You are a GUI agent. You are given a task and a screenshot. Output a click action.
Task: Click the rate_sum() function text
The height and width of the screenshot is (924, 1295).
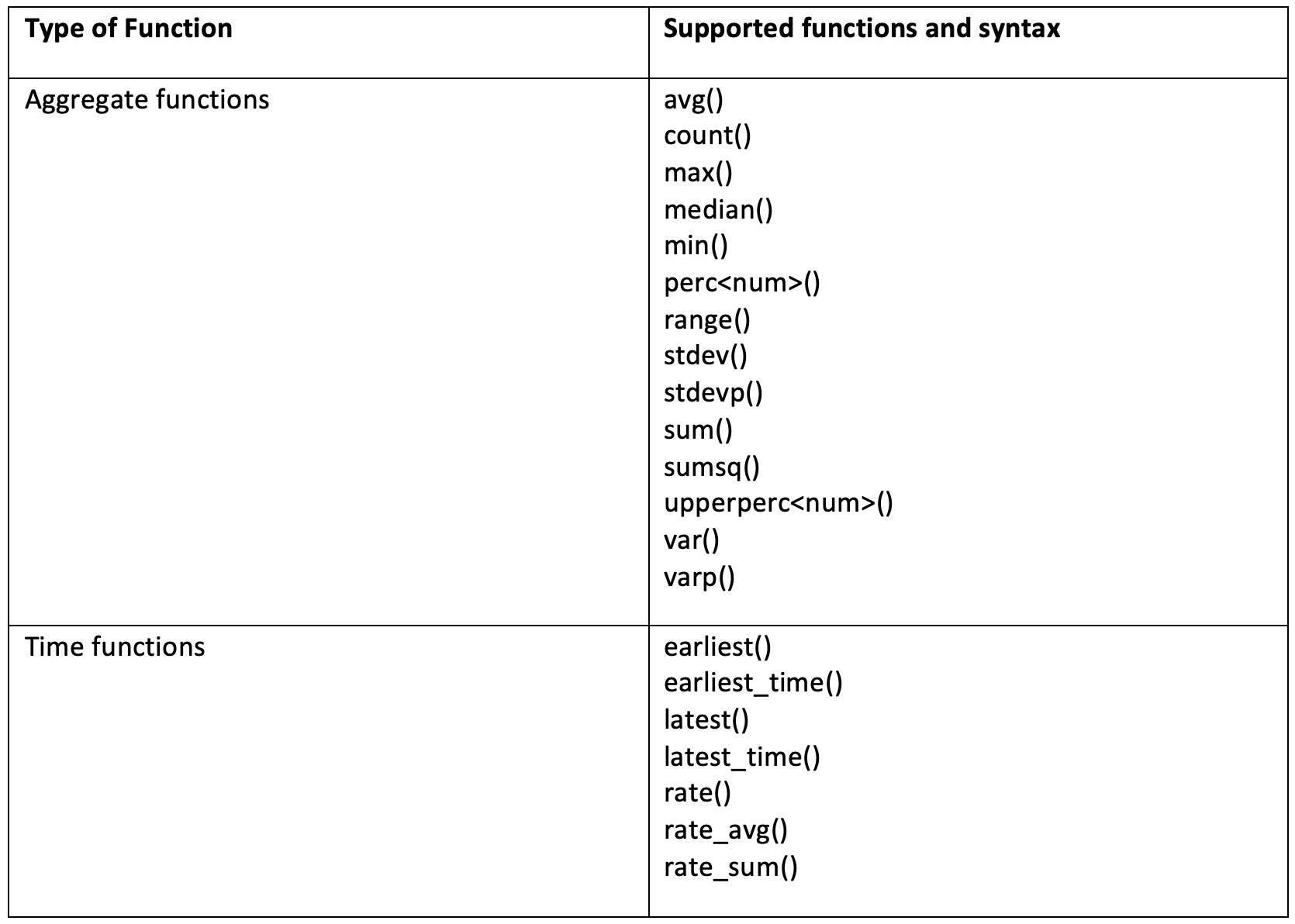[730, 867]
